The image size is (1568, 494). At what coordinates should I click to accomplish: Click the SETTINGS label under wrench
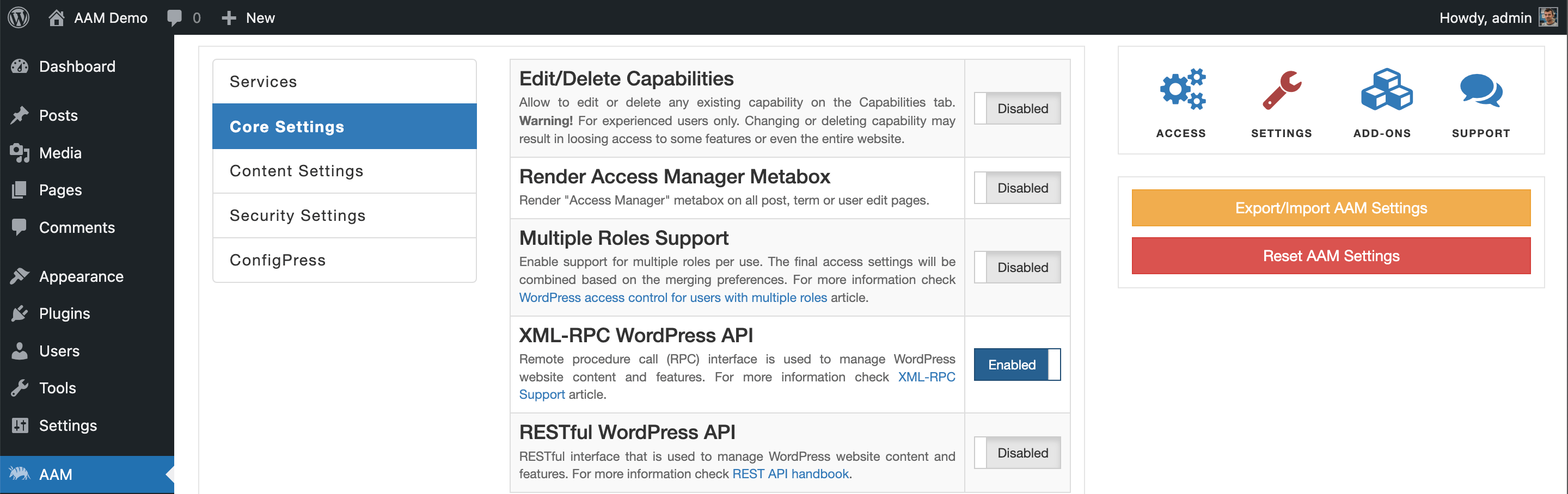(x=1281, y=133)
